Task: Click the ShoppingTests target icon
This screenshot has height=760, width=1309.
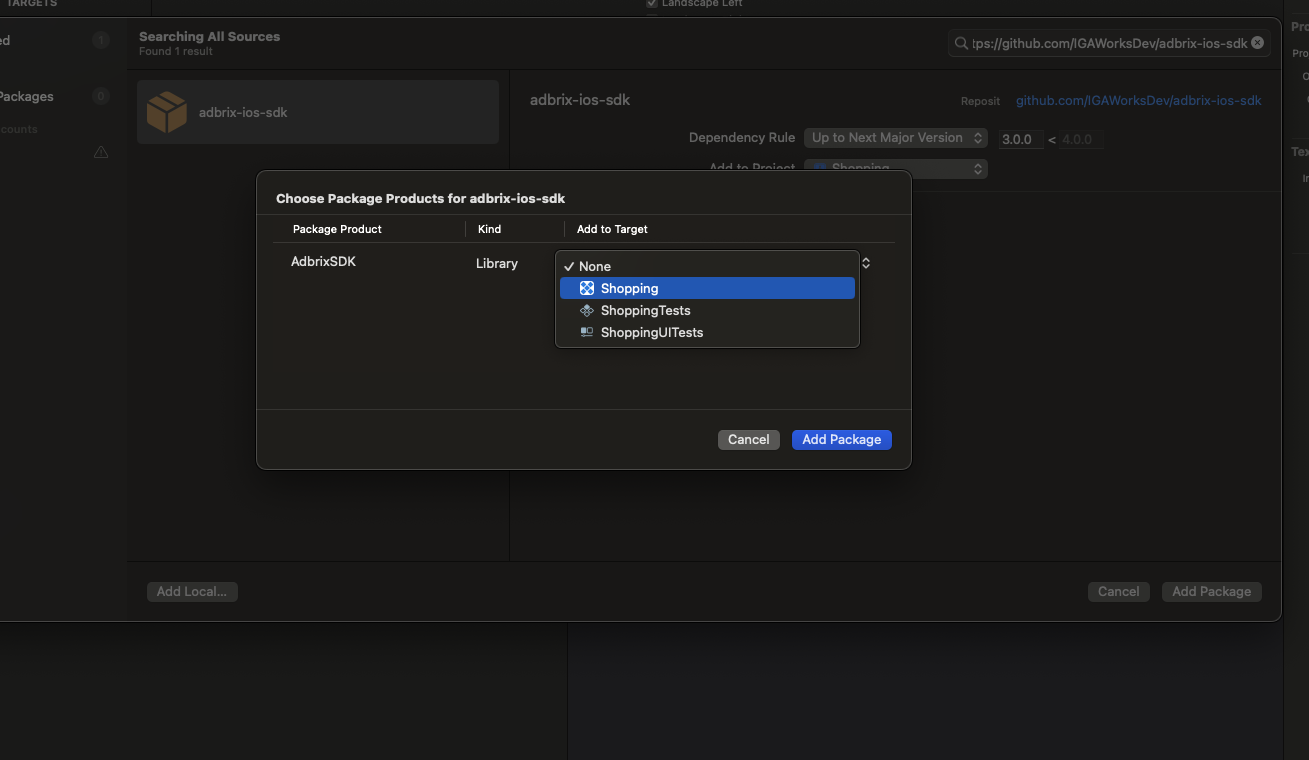Action: 587,310
